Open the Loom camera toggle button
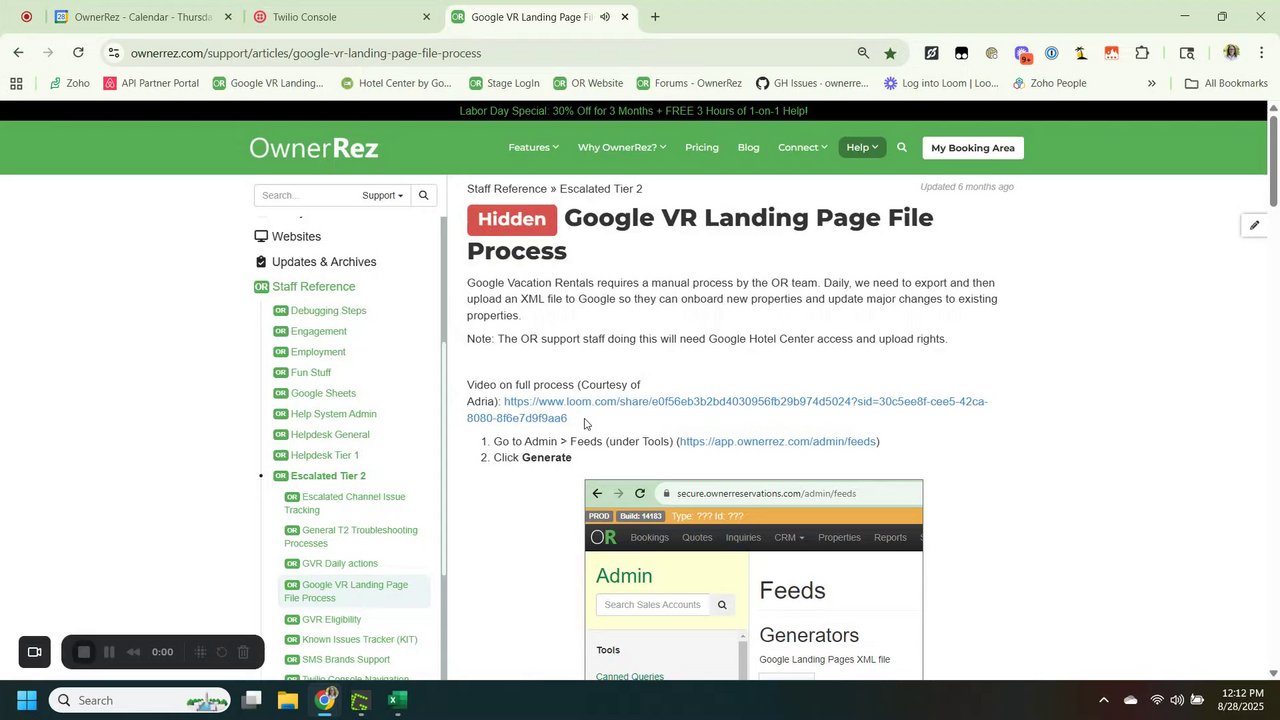Viewport: 1280px width, 720px height. [34, 652]
